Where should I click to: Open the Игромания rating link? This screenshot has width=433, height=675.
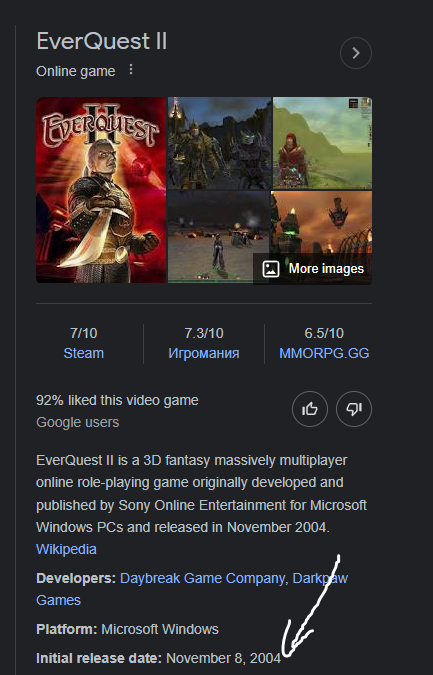204,353
